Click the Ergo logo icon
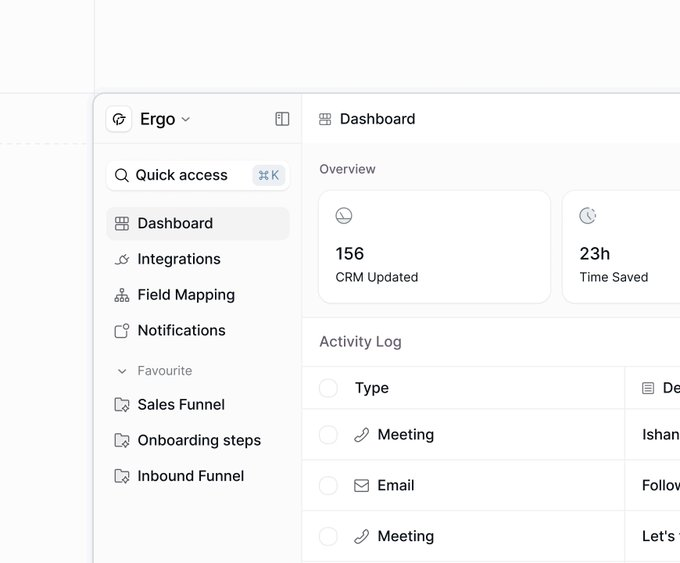 pyautogui.click(x=119, y=119)
